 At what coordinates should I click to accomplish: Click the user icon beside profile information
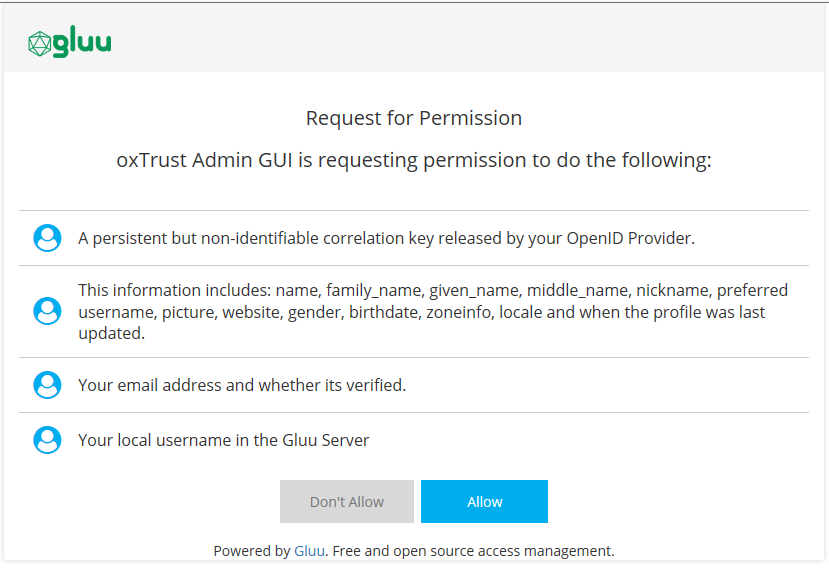pos(47,311)
